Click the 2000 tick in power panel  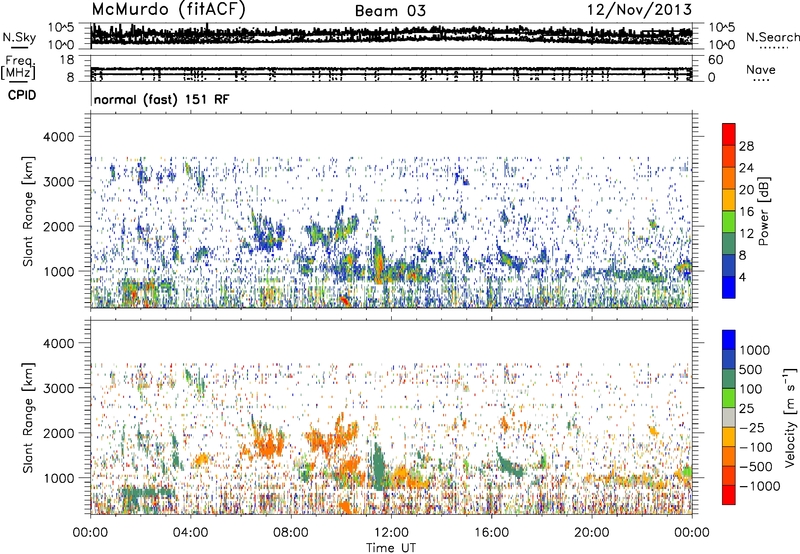point(59,226)
